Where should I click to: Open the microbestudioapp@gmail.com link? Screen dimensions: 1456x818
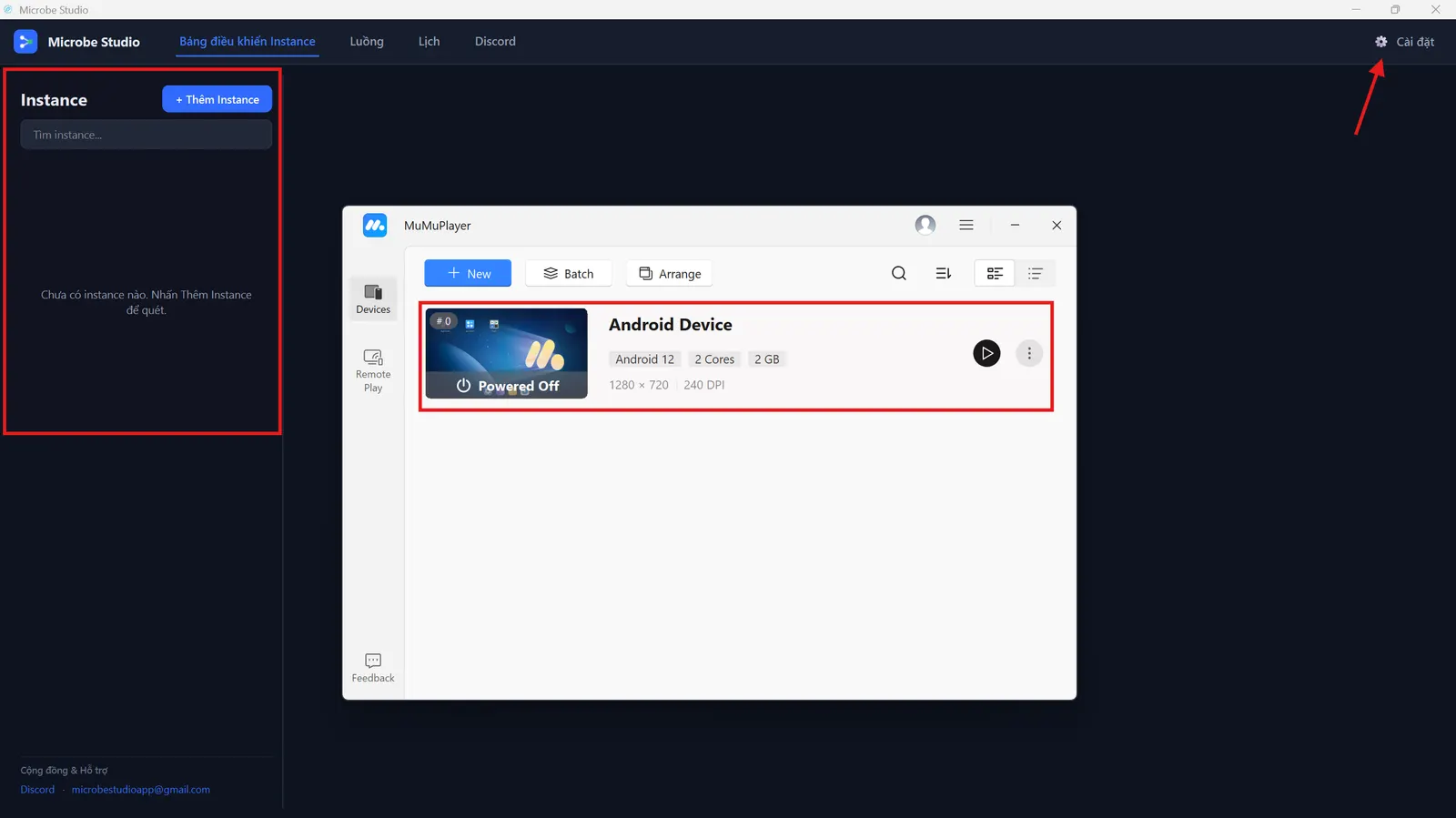coord(141,790)
